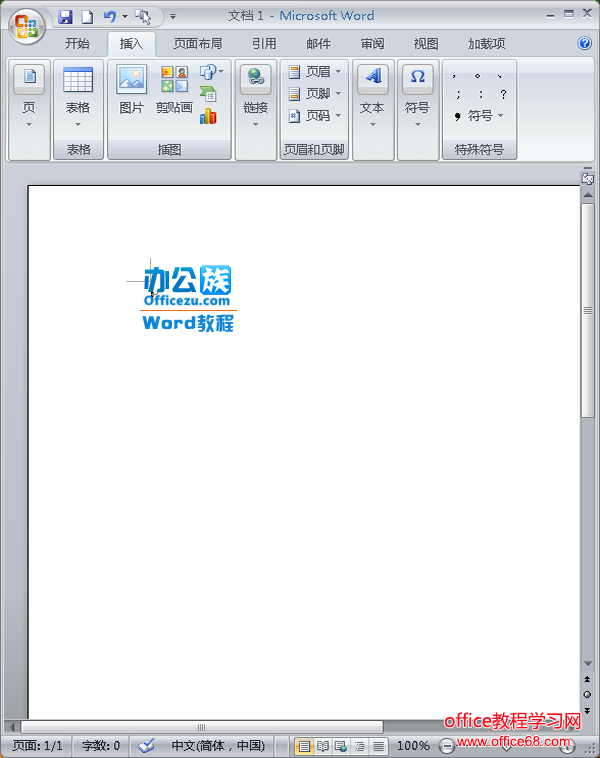Switch to the 审阅 tab

[373, 44]
